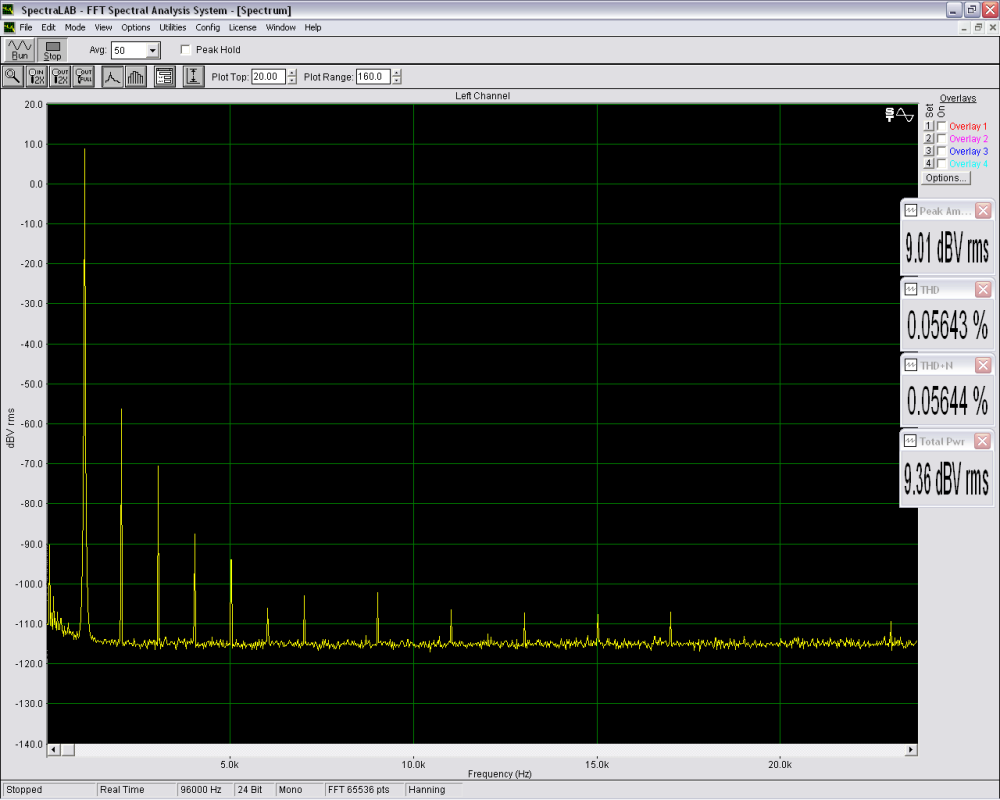Close the THD readout window
Viewport: 1000px width, 800px height.
pos(983,290)
